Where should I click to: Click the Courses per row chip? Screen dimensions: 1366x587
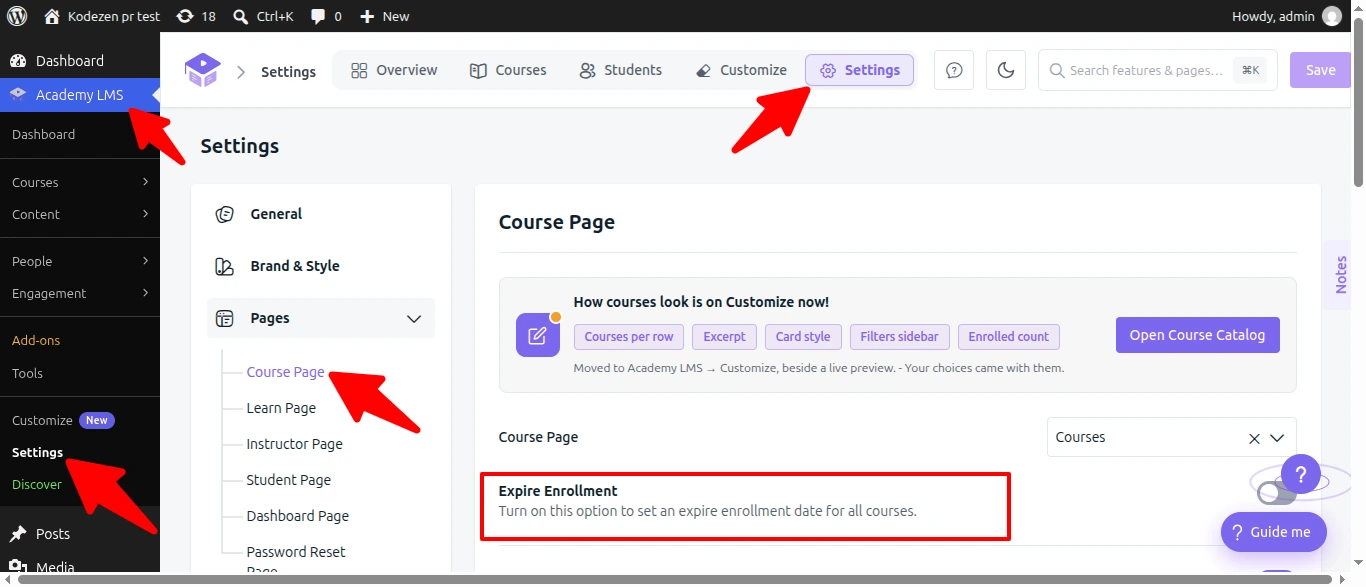coord(629,336)
